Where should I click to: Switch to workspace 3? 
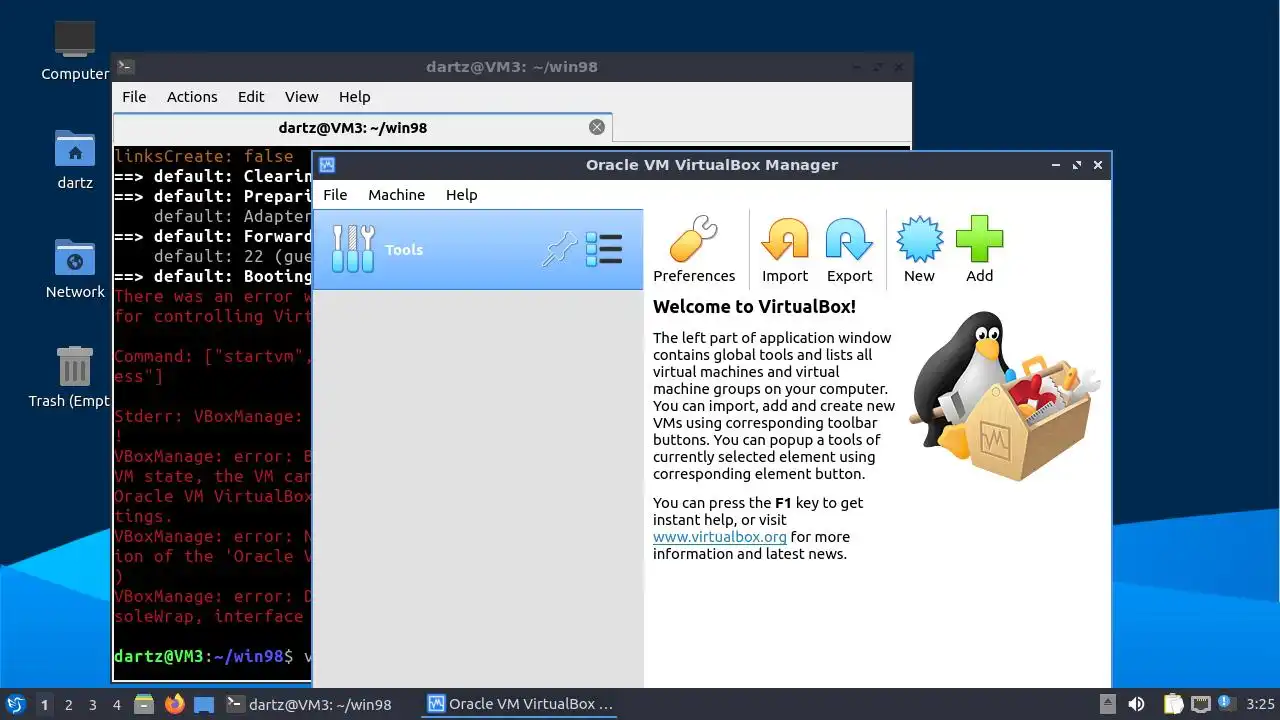[92, 705]
